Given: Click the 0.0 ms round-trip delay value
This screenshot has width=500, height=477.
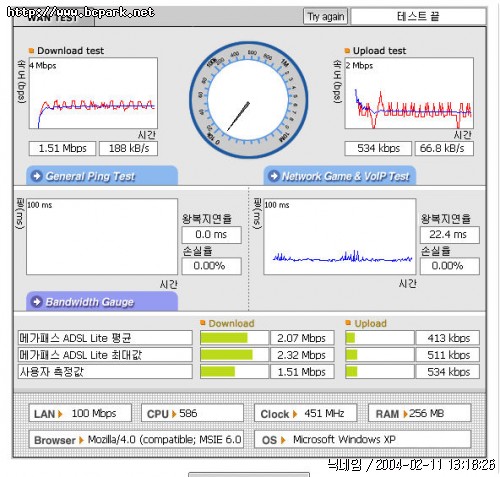Looking at the screenshot, I should 211,235.
